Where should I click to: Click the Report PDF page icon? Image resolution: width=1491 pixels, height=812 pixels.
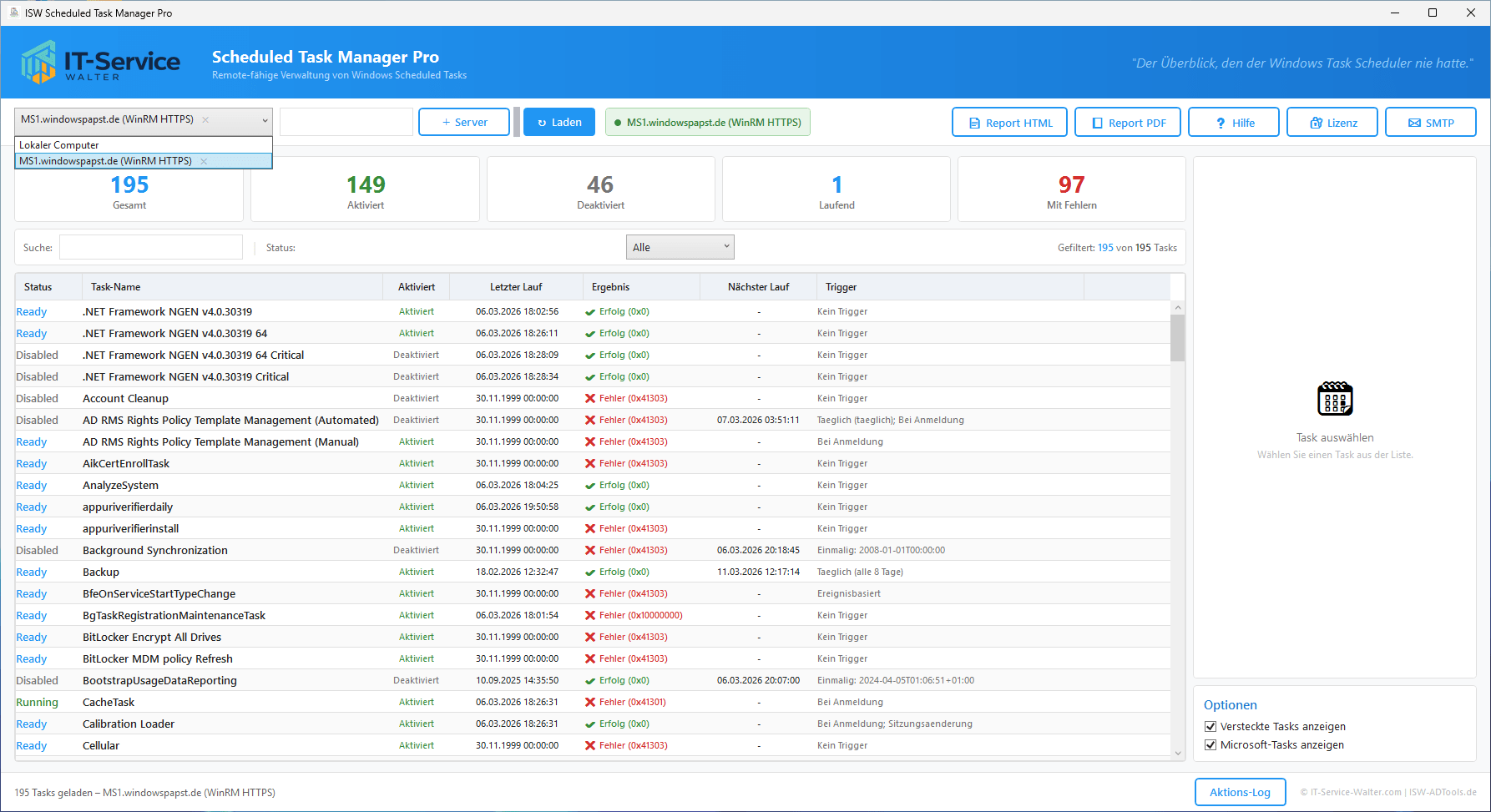pos(1098,123)
